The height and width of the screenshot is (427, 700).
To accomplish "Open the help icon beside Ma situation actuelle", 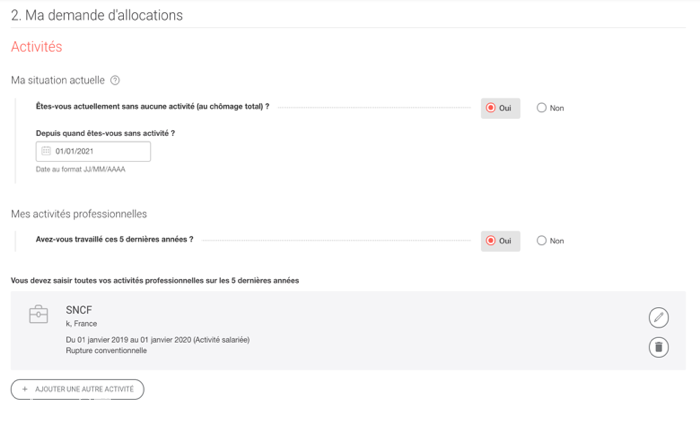I will (115, 80).
